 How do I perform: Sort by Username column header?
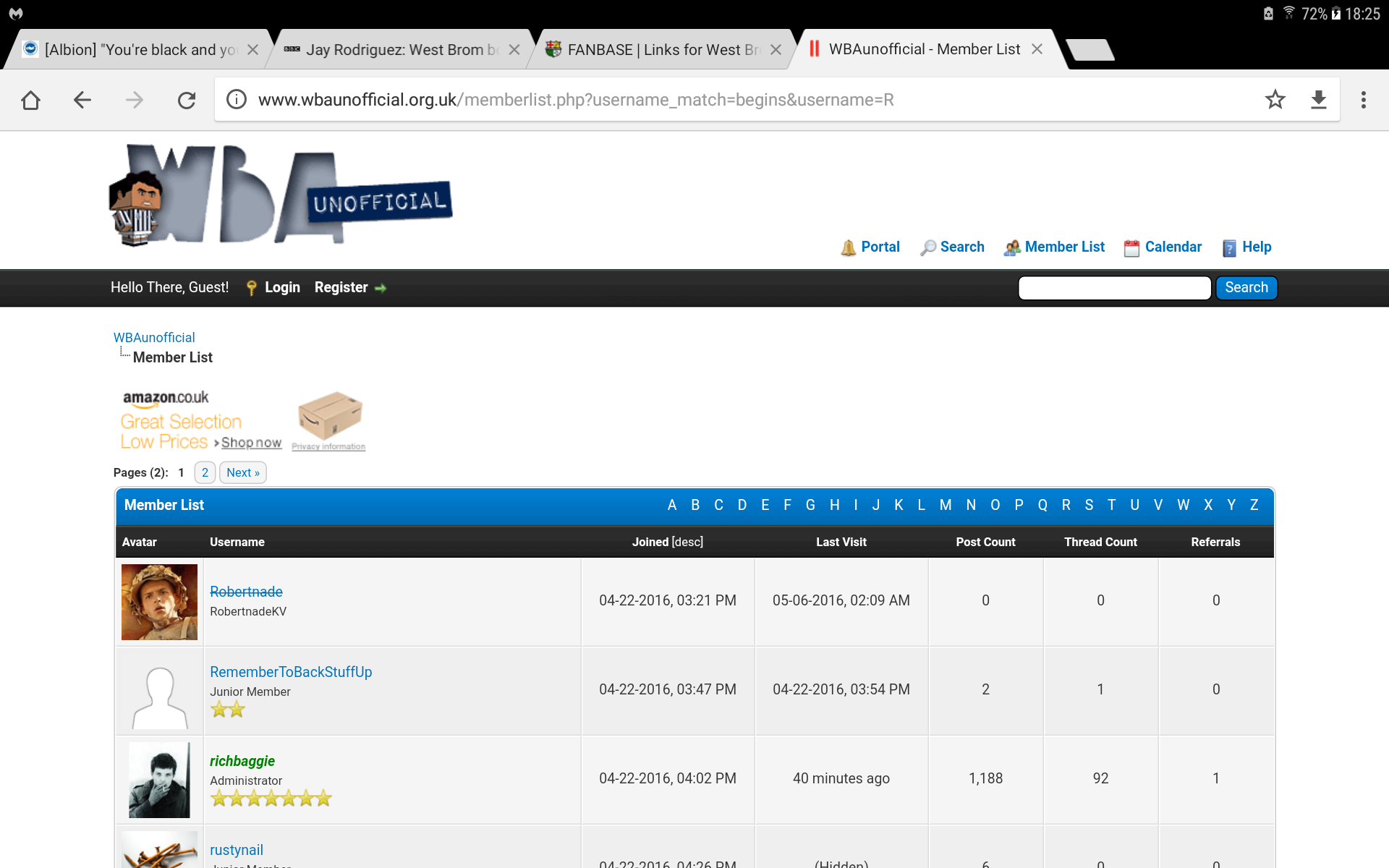pos(237,542)
